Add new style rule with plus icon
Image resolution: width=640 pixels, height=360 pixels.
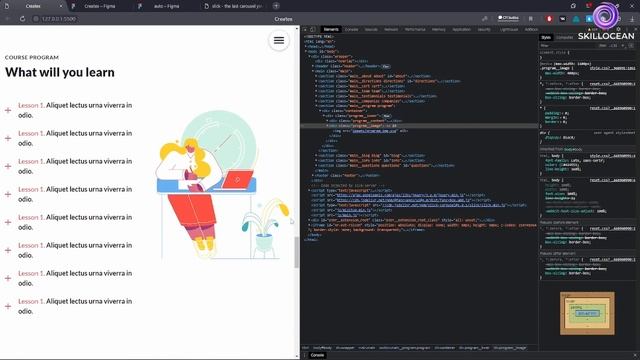[x=623, y=46]
